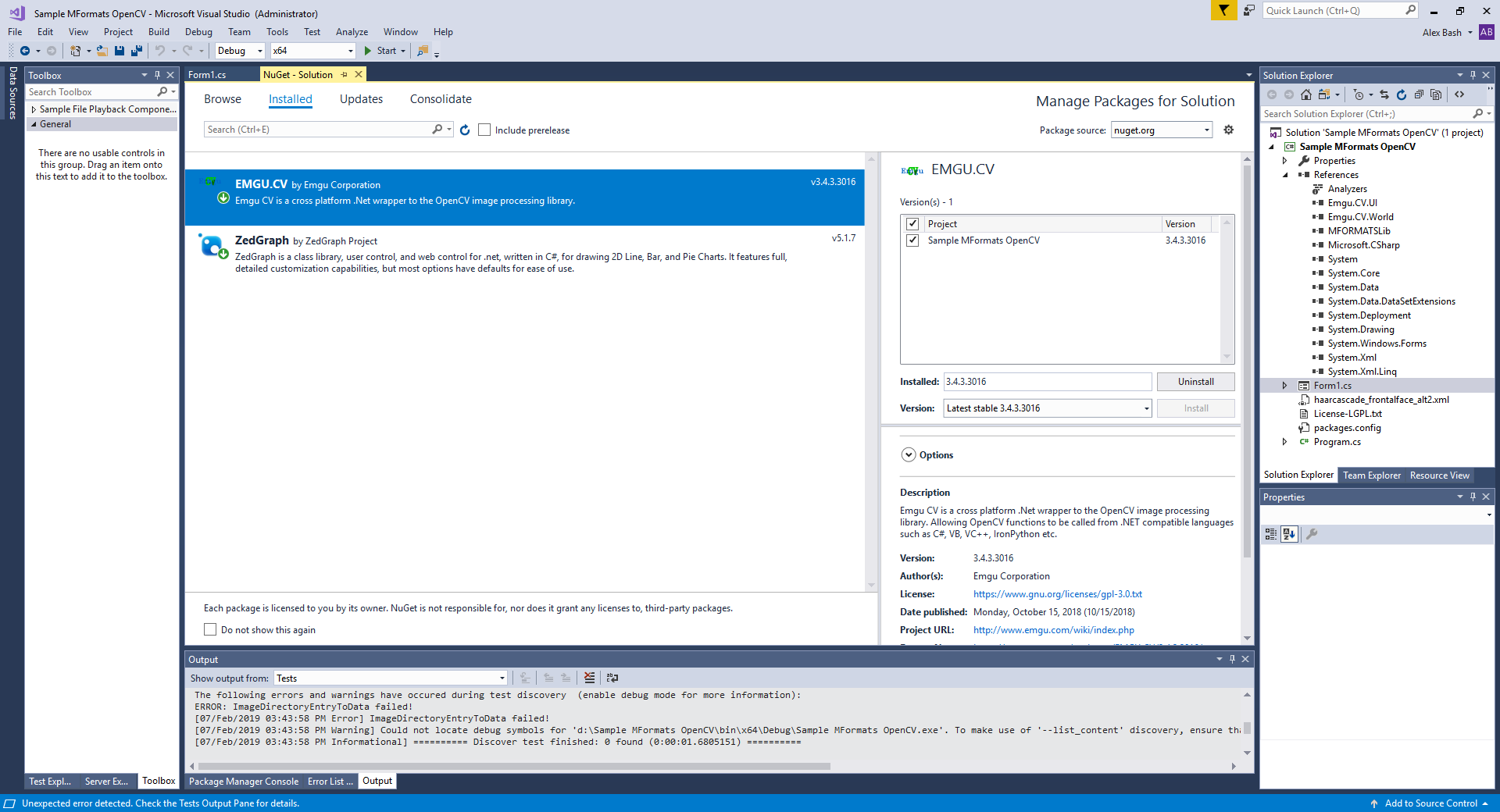Click the Output pane horizontal scrollbar
This screenshot has width=1500, height=812.
(x=515, y=766)
